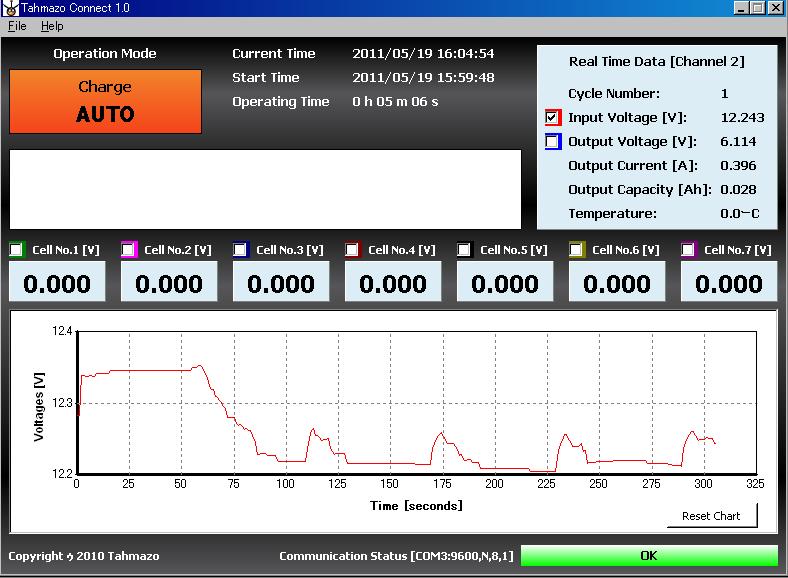The image size is (788, 578).
Task: Click the Cell No.7 voltage readout
Action: [729, 283]
